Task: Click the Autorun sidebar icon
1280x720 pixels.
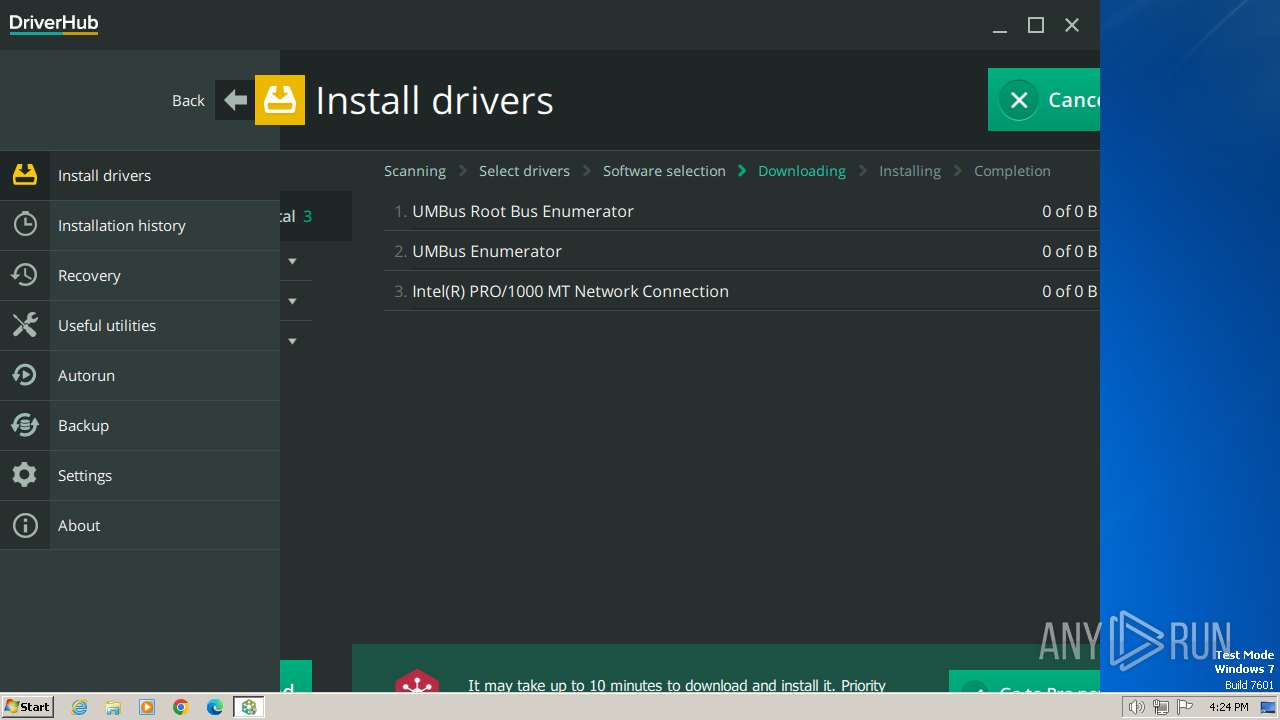Action: pyautogui.click(x=25, y=375)
